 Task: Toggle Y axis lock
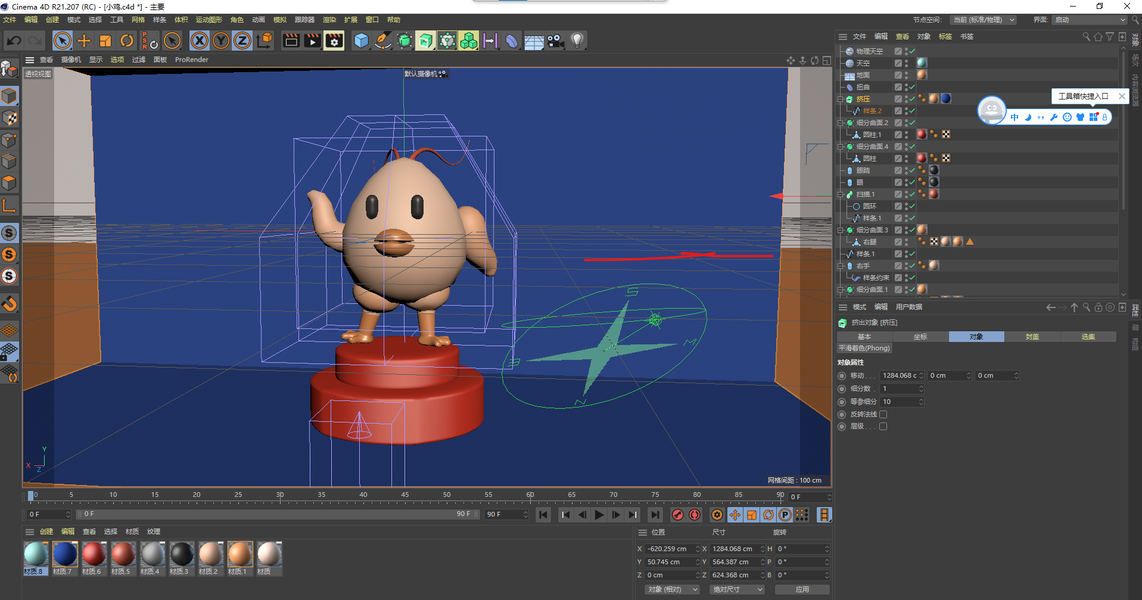pos(221,41)
